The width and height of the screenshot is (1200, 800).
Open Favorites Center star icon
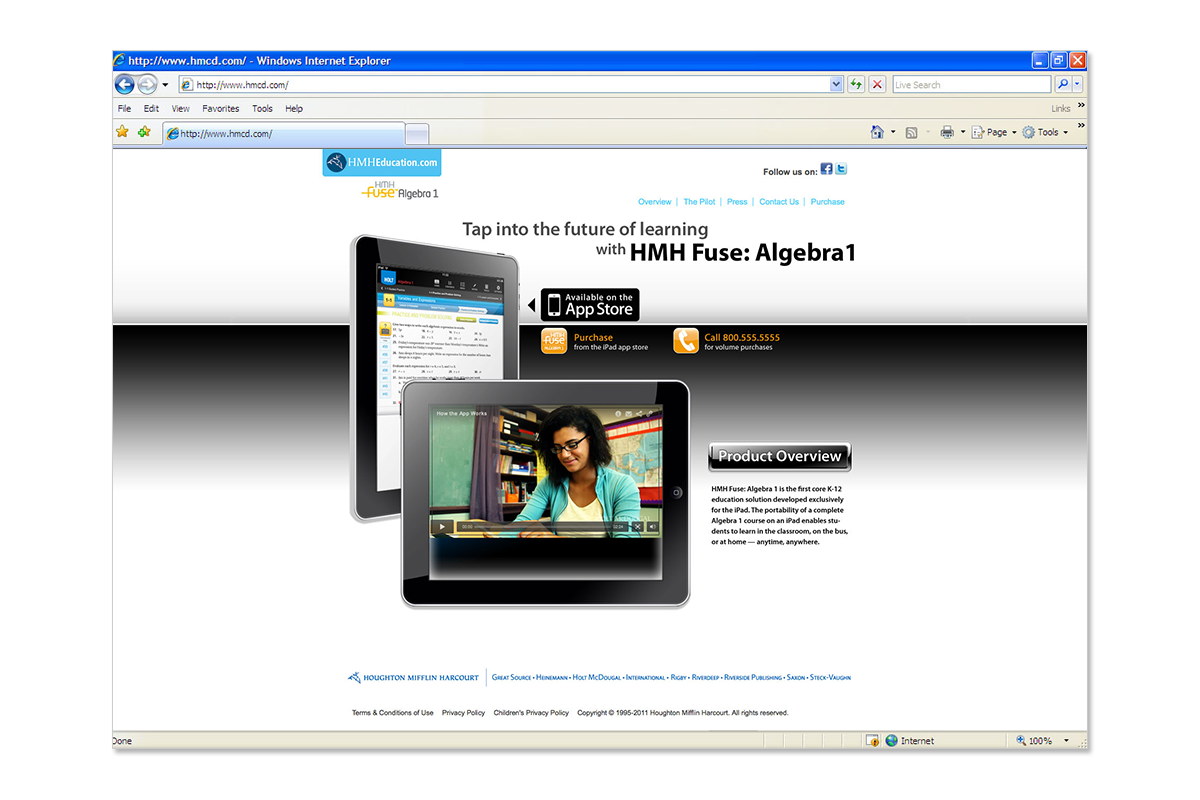[123, 132]
